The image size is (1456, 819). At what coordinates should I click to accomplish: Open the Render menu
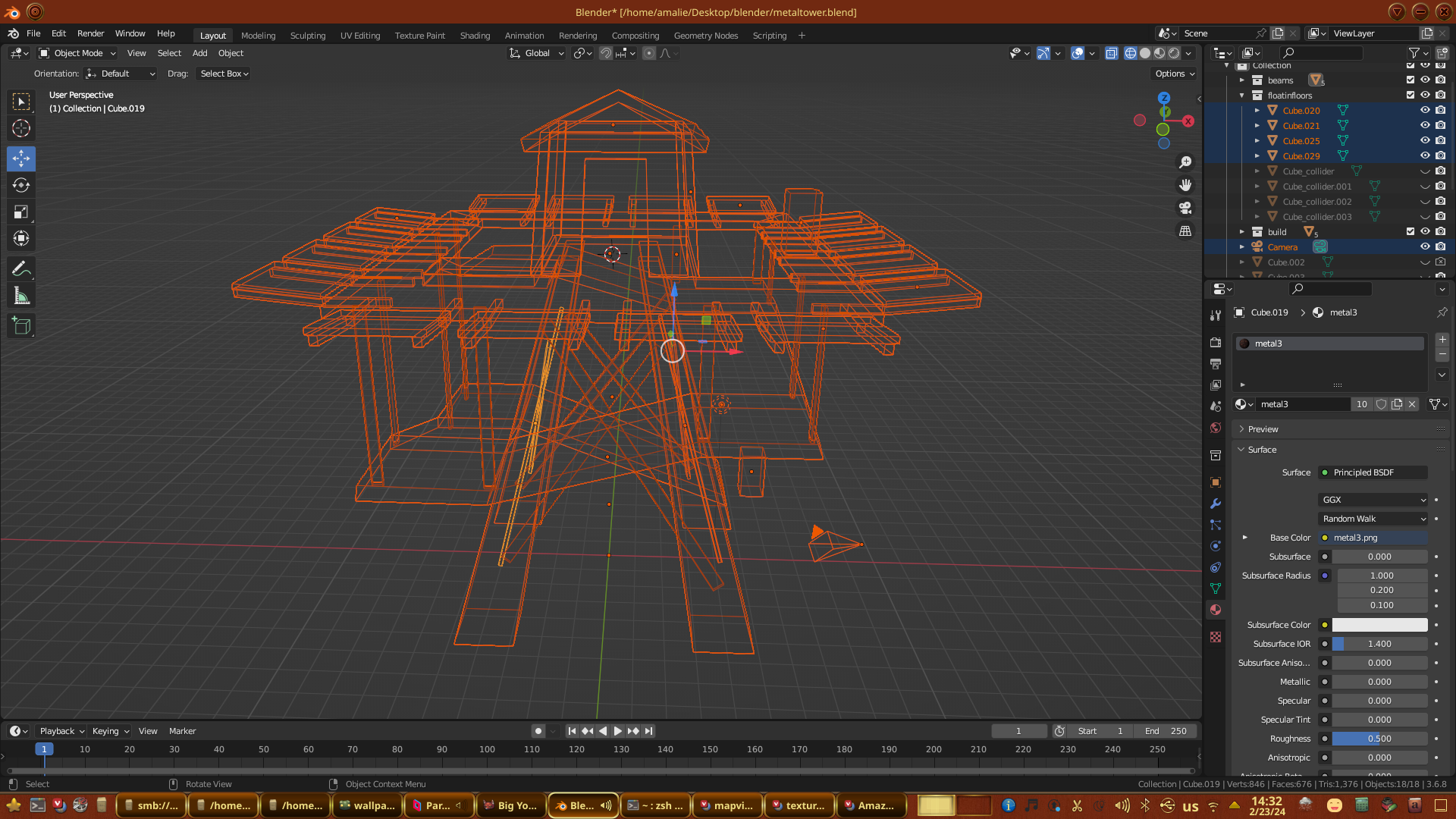coord(90,33)
